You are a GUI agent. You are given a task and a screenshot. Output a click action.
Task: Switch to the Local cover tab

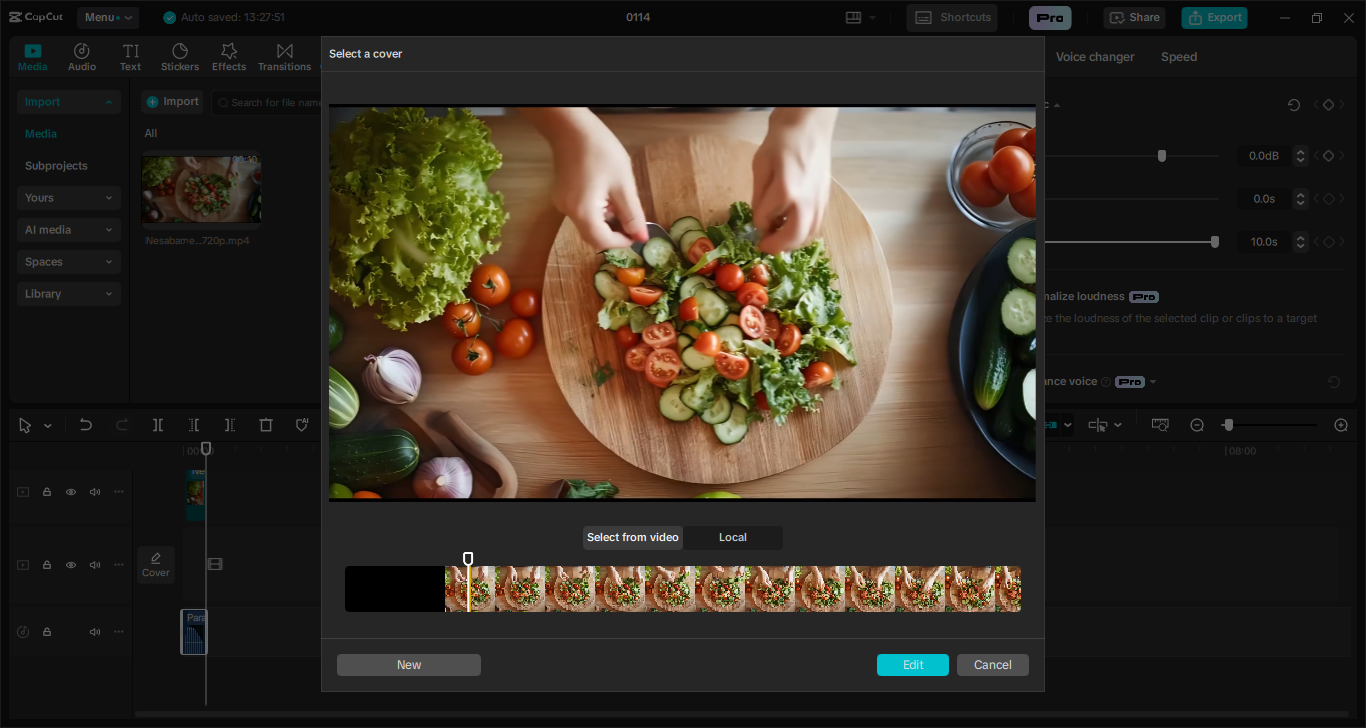[x=732, y=538]
